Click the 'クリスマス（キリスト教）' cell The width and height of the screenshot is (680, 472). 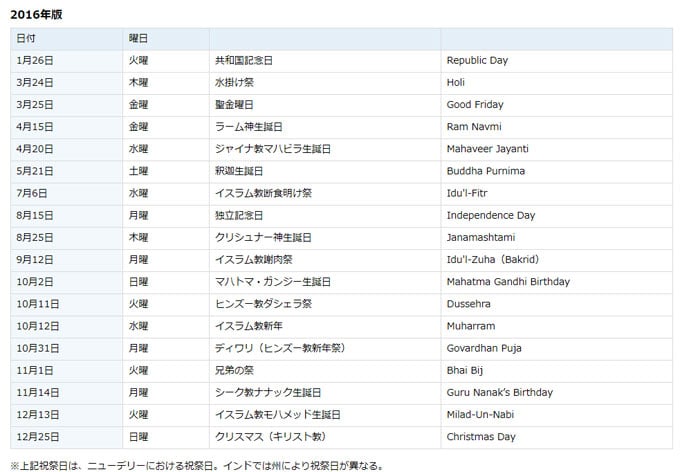325,437
